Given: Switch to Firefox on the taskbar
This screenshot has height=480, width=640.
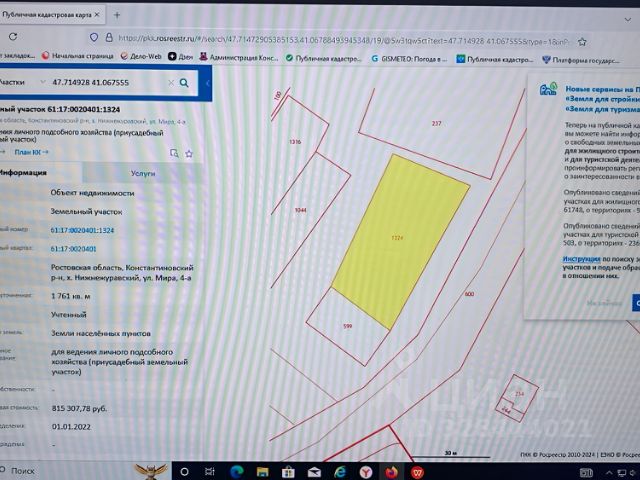Looking at the screenshot, I should [x=391, y=472].
